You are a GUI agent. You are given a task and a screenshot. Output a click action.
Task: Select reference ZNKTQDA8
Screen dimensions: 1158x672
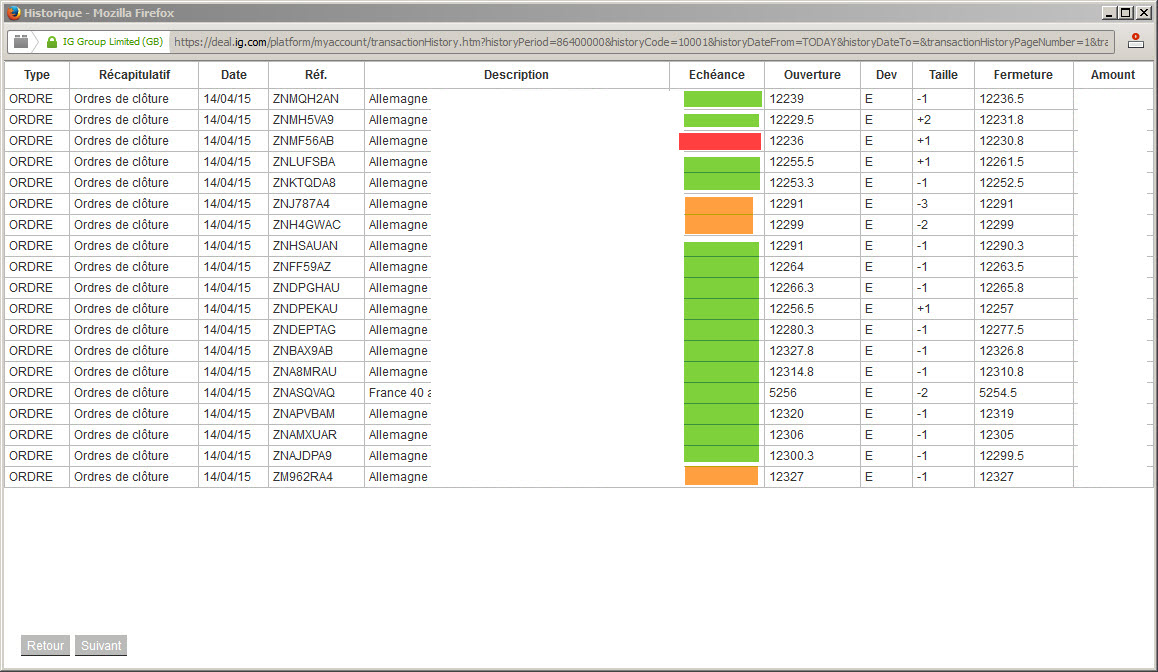coord(304,182)
